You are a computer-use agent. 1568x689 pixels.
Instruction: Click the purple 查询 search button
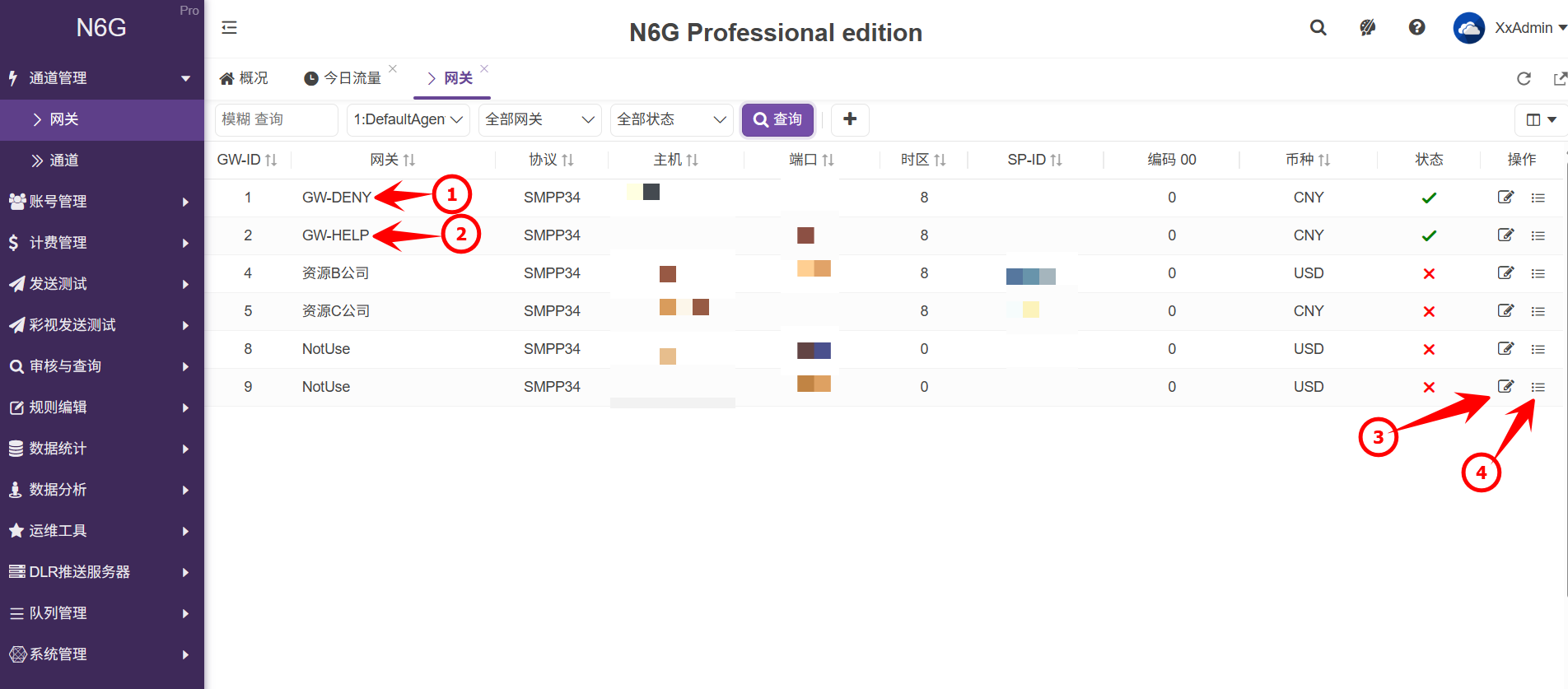tap(777, 119)
